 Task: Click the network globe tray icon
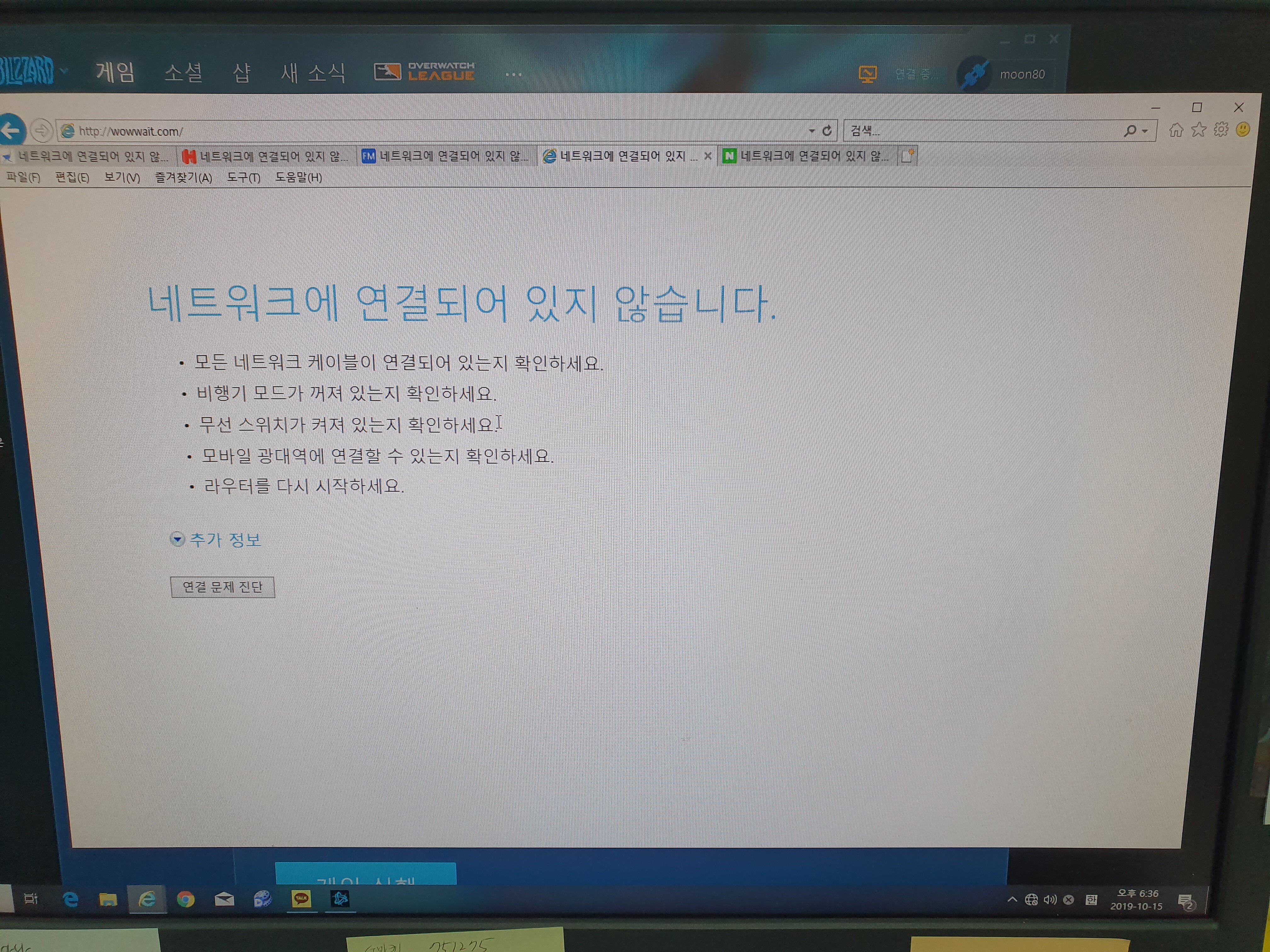coord(1031,900)
